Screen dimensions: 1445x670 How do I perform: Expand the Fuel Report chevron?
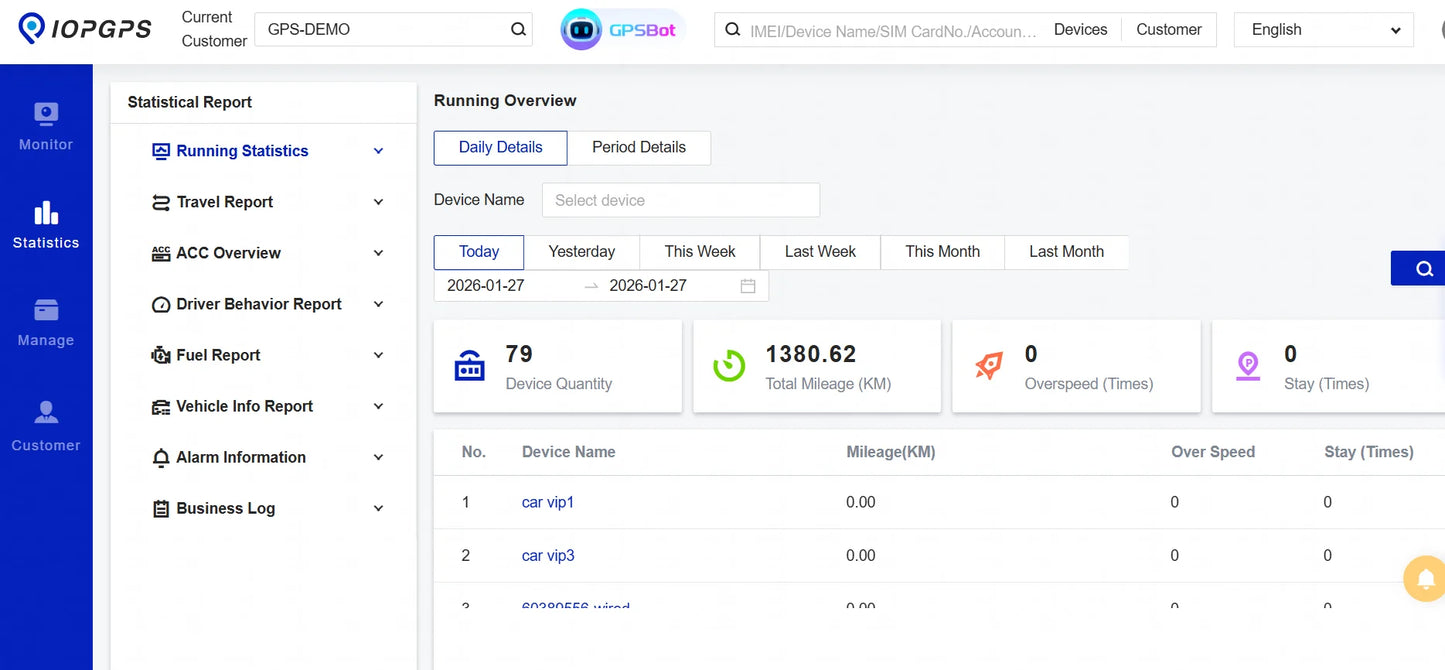tap(378, 355)
